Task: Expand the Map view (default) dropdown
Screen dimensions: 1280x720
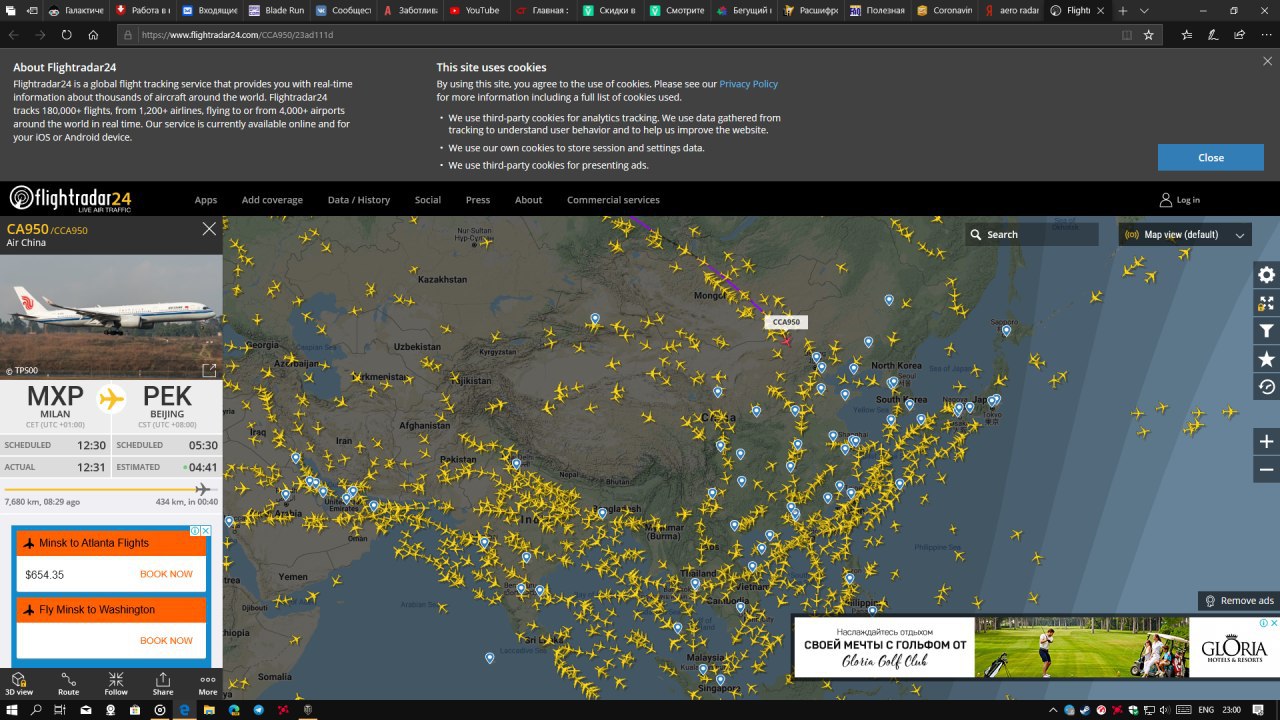Action: pos(1185,235)
